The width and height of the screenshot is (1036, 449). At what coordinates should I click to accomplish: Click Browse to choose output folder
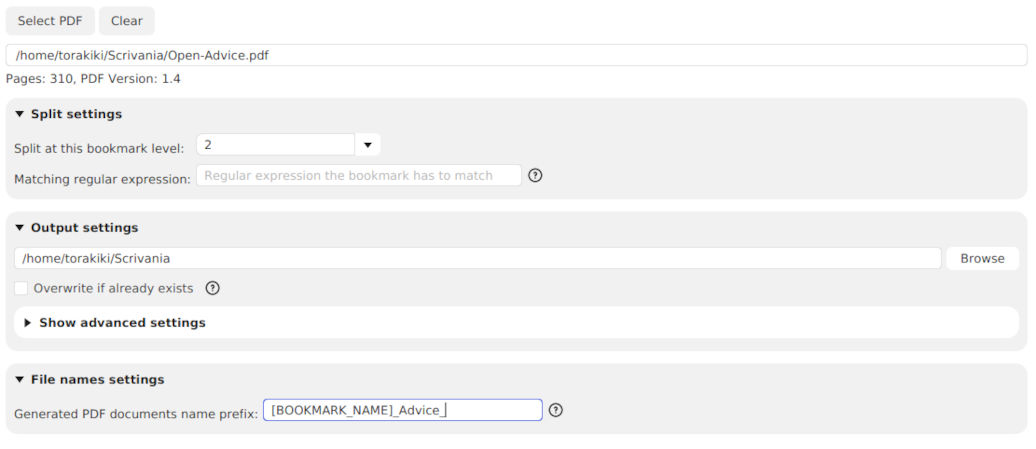(982, 258)
